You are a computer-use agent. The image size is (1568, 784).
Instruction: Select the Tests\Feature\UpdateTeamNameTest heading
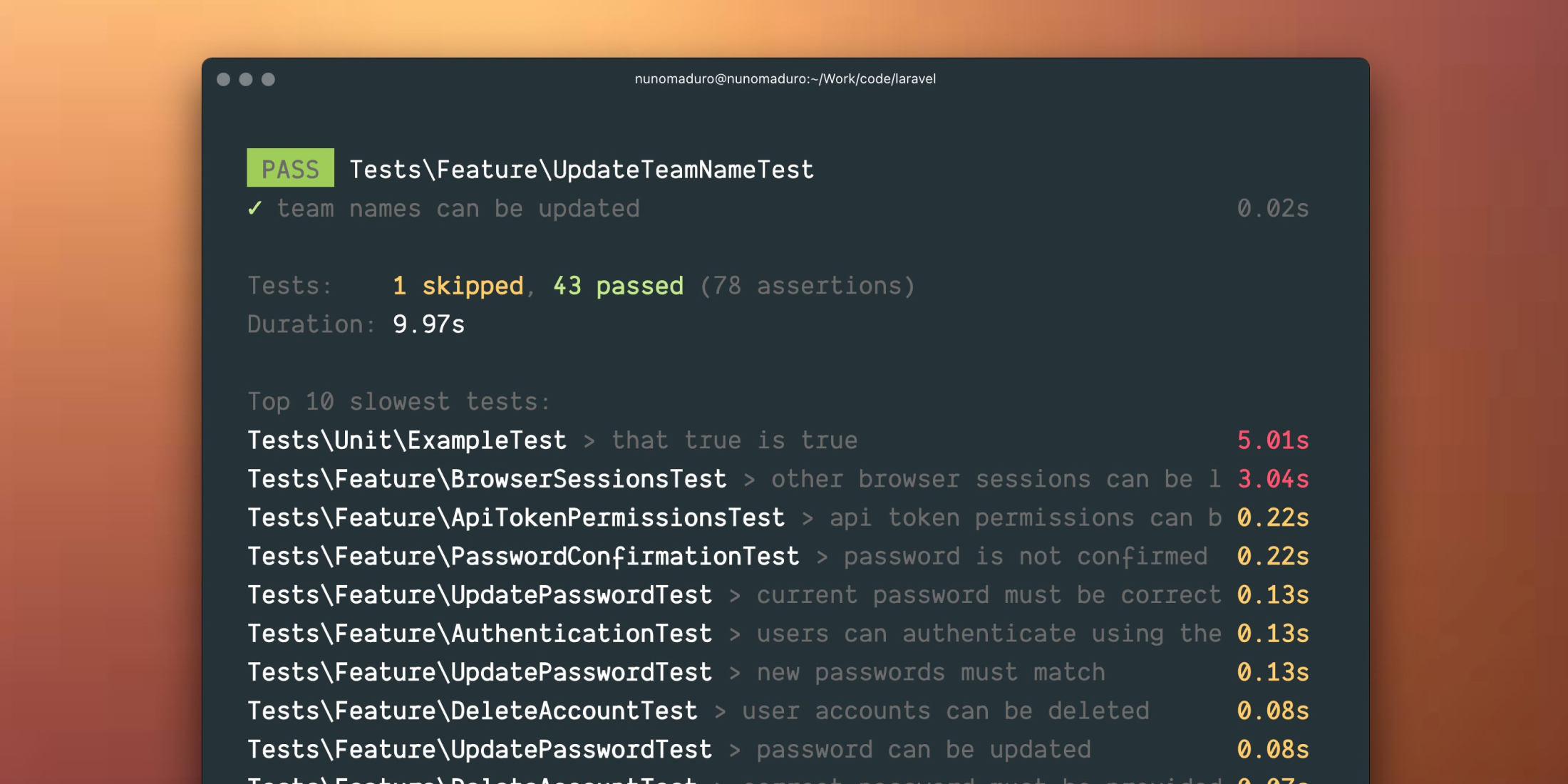582,169
